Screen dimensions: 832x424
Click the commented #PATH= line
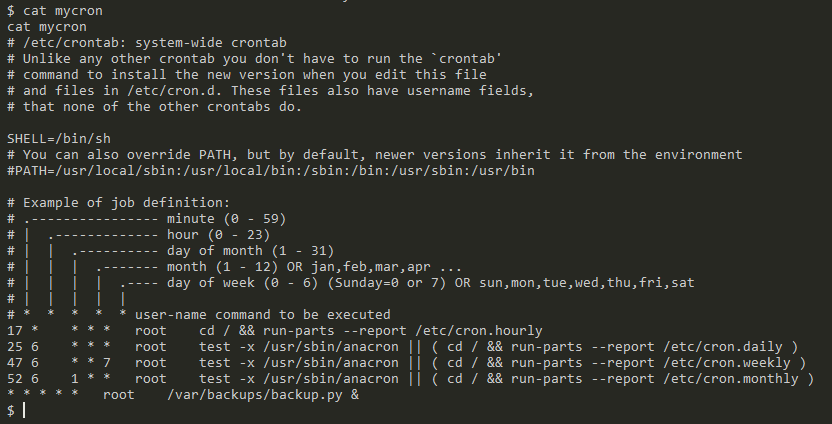click(x=271, y=171)
